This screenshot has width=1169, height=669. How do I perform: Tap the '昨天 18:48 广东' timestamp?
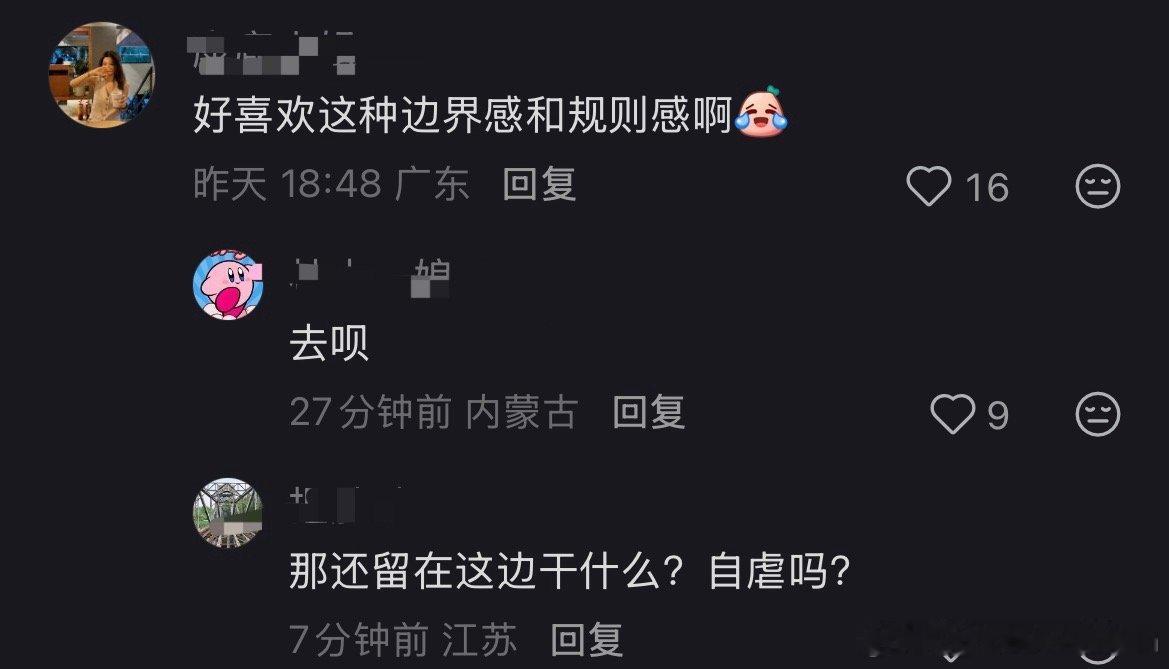click(331, 184)
